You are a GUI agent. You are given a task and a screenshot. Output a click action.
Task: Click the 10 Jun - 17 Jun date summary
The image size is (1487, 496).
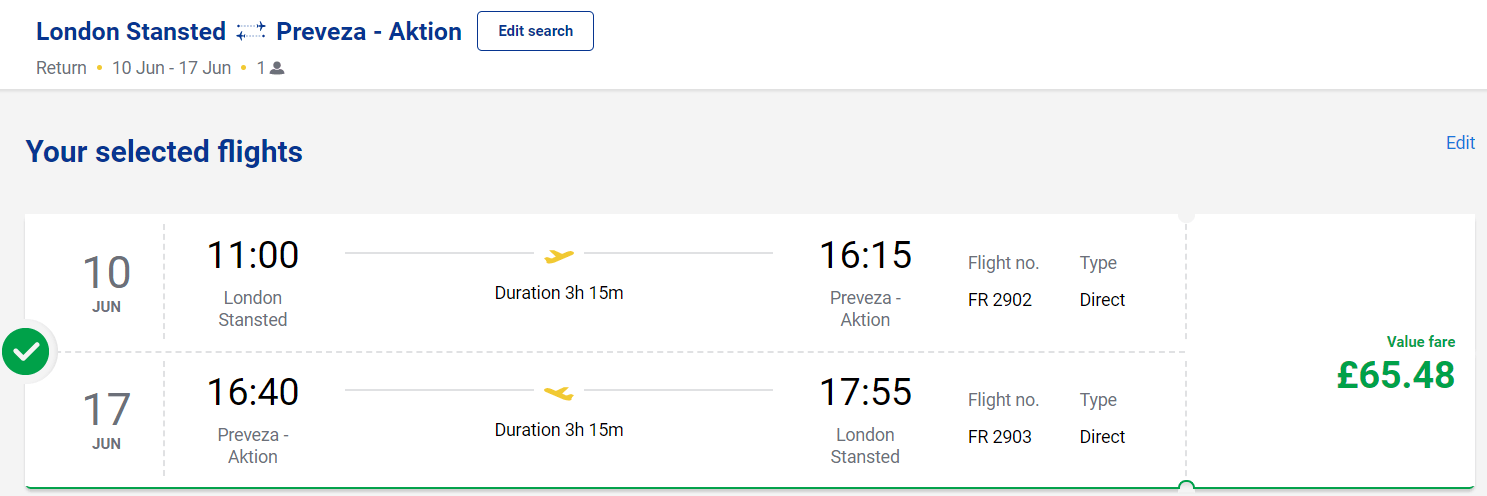pos(171,69)
